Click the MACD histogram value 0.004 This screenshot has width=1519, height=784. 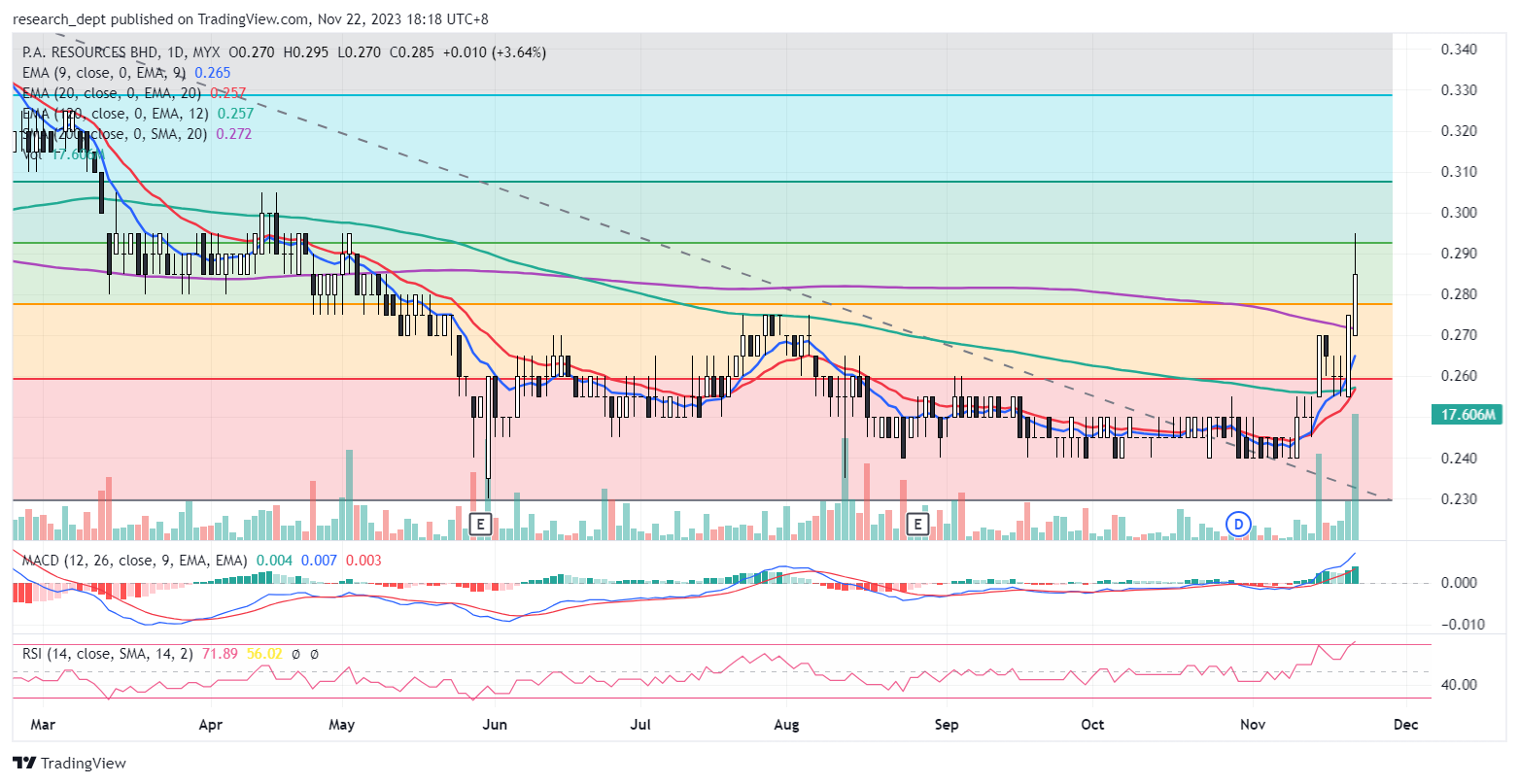pos(274,561)
